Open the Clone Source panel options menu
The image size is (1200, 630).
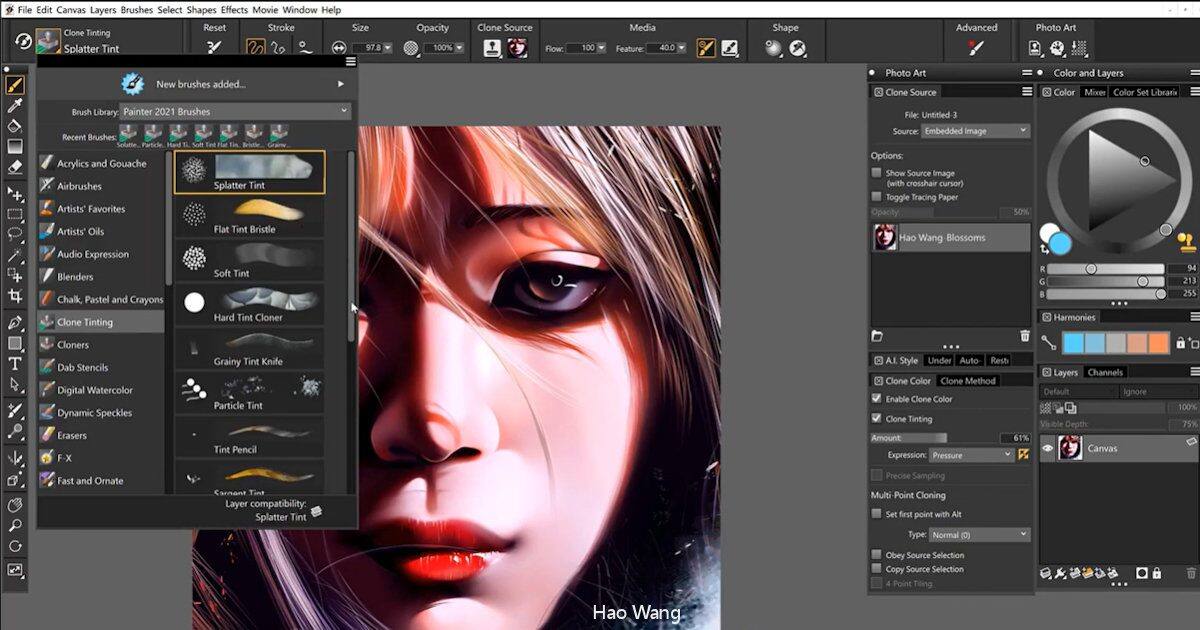click(1026, 92)
